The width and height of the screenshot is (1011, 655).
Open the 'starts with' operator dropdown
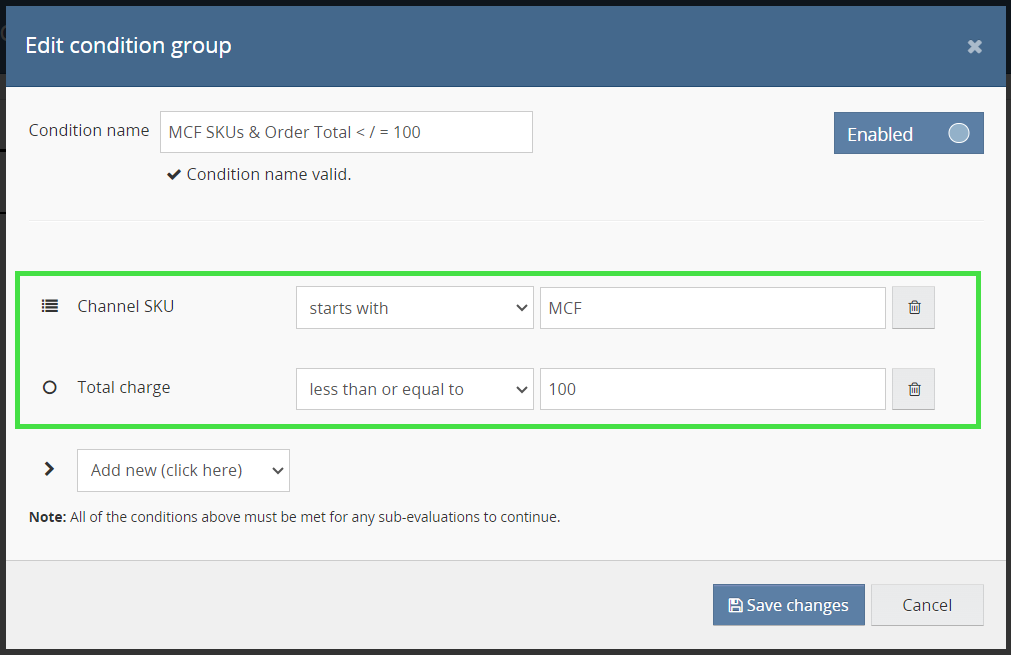pyautogui.click(x=415, y=308)
